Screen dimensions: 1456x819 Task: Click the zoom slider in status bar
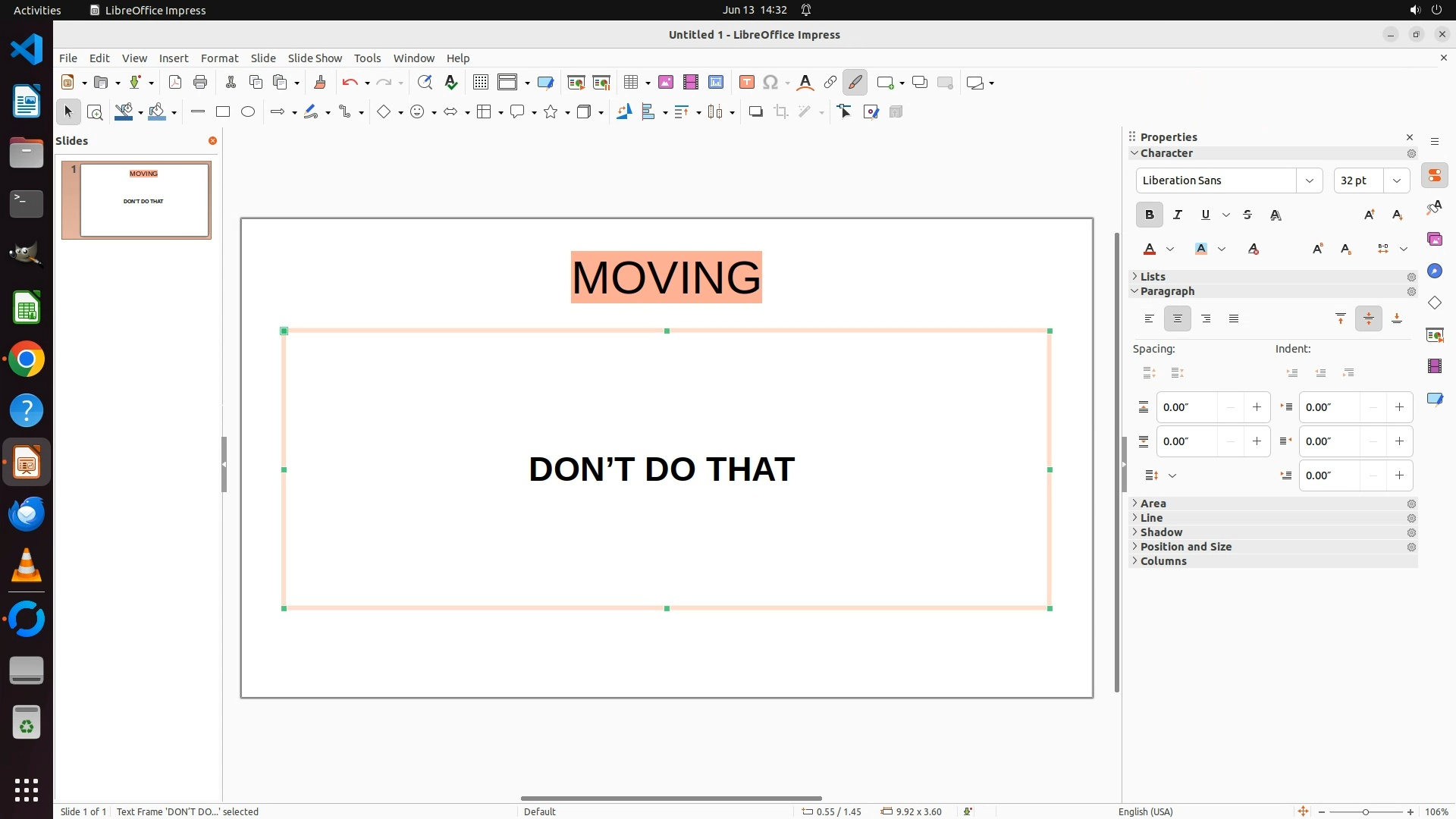pyautogui.click(x=1365, y=811)
